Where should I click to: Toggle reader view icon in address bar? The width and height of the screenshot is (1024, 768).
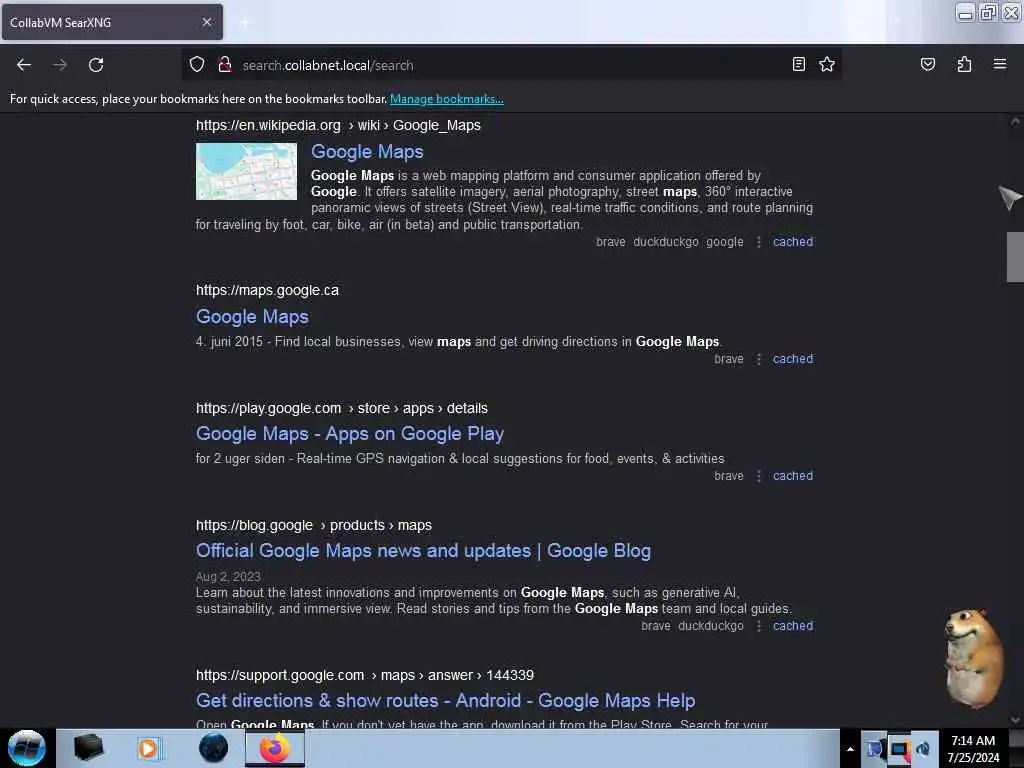pyautogui.click(x=799, y=64)
